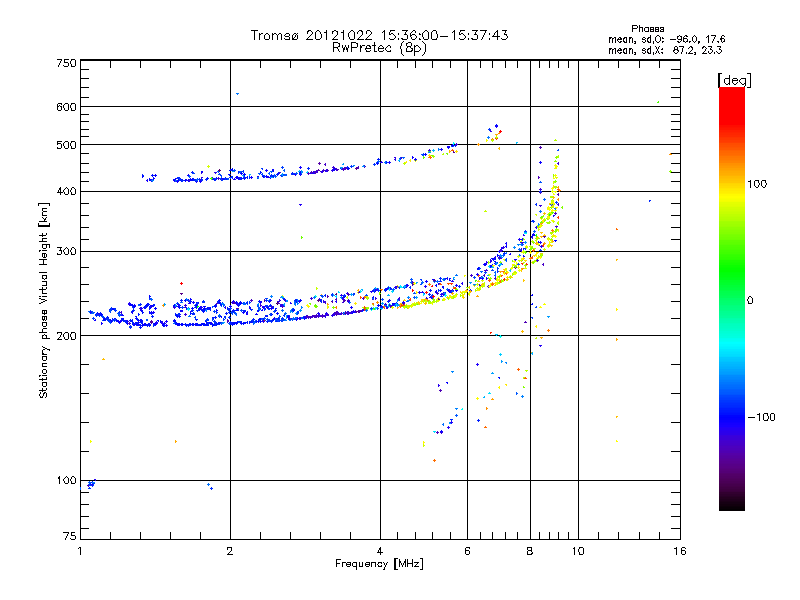
Task: Click the "0" colorbar tick label
Action: coord(750,301)
